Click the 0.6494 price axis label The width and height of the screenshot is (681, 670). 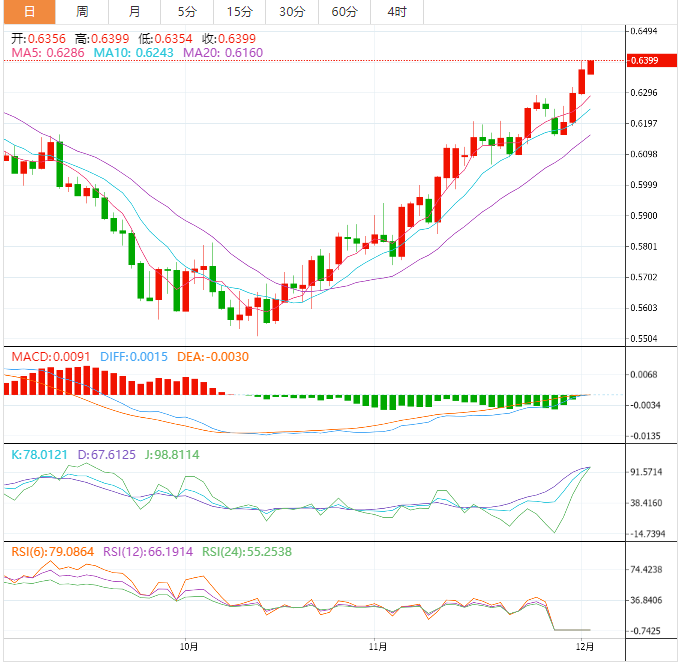[644, 31]
